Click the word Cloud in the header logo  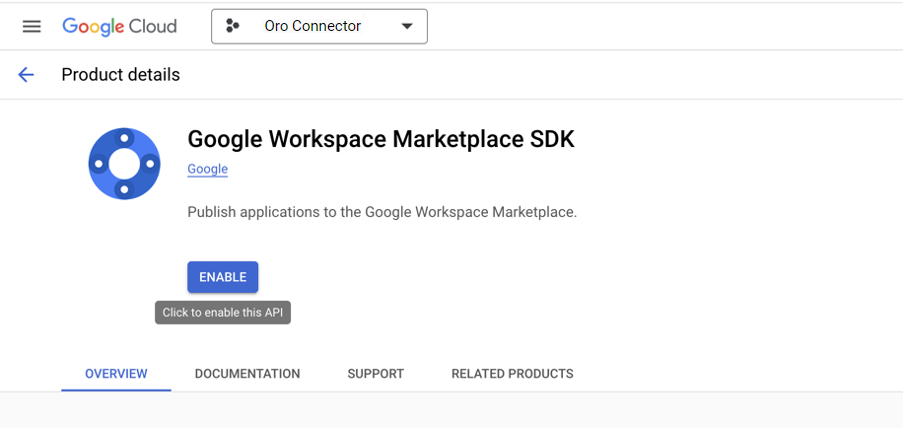click(148, 27)
